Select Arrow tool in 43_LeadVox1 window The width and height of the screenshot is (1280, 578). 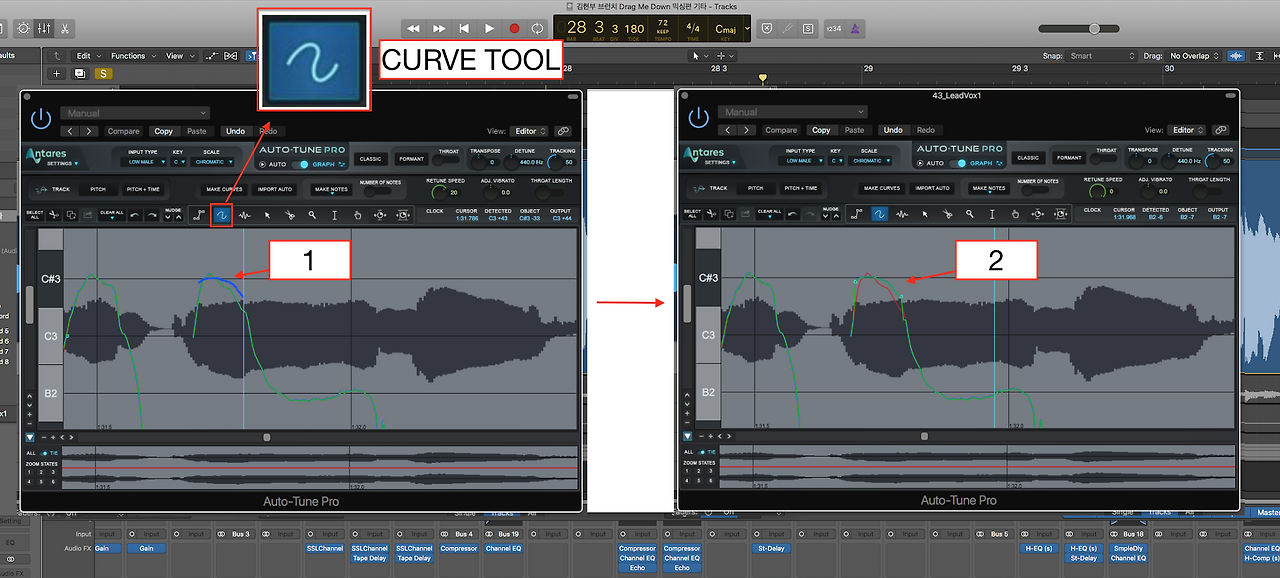(924, 213)
